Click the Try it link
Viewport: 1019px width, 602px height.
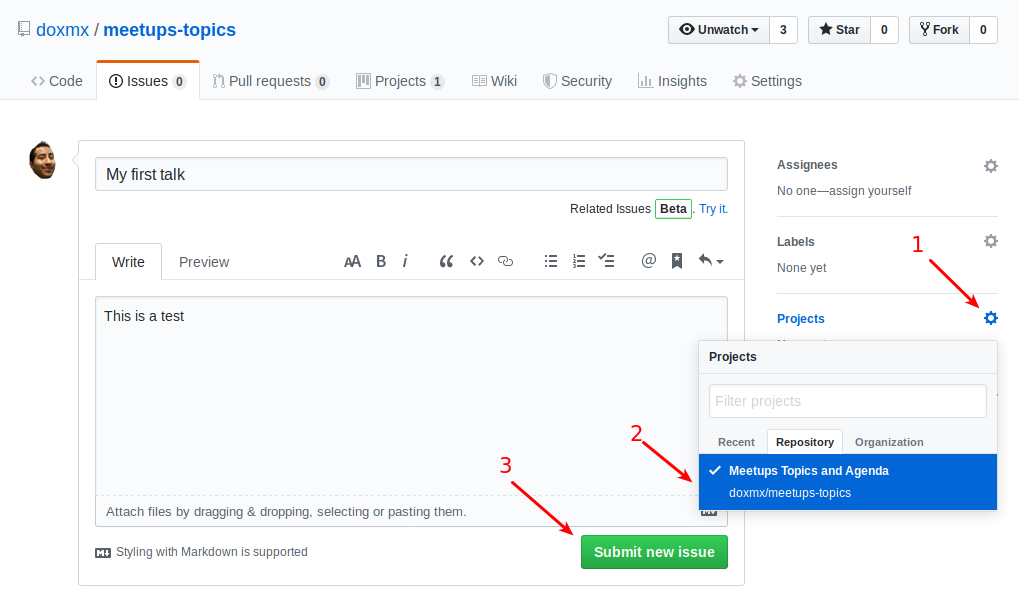click(x=713, y=209)
